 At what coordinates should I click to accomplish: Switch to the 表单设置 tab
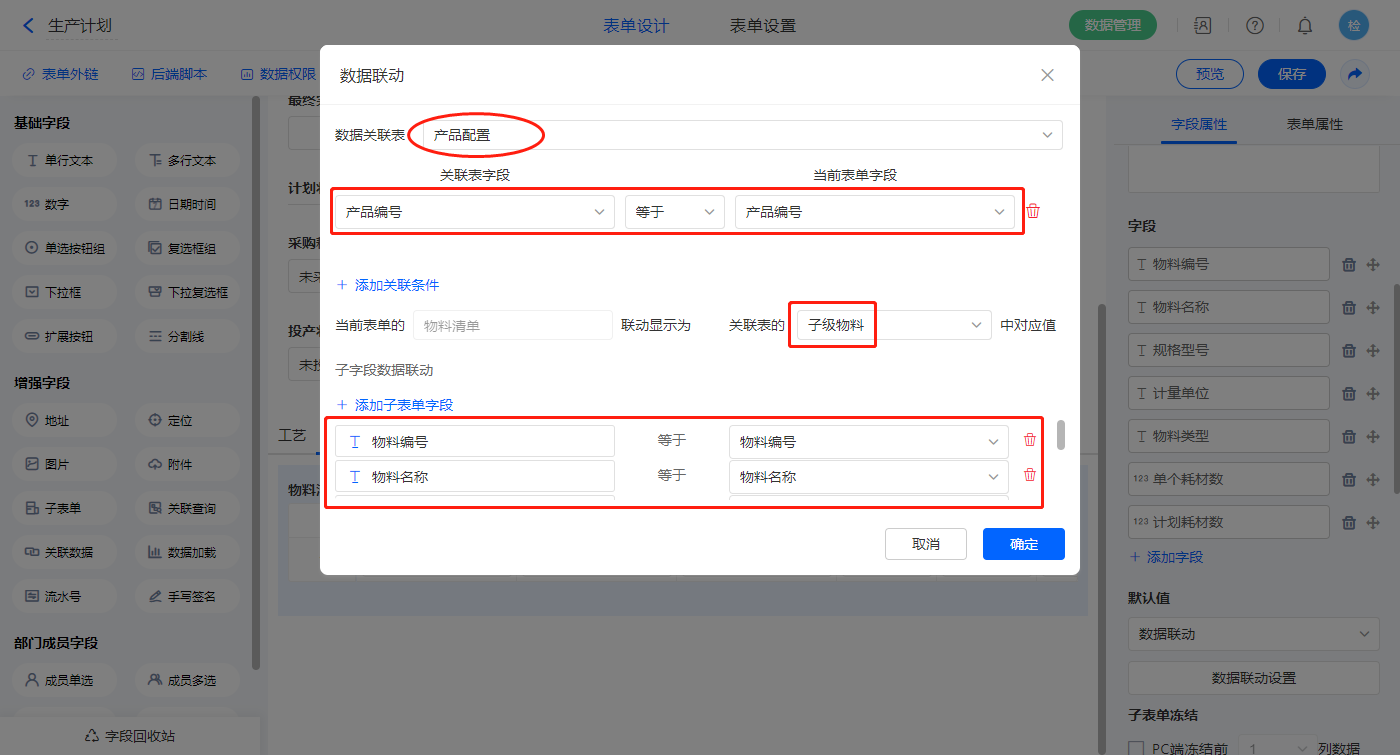pos(763,26)
